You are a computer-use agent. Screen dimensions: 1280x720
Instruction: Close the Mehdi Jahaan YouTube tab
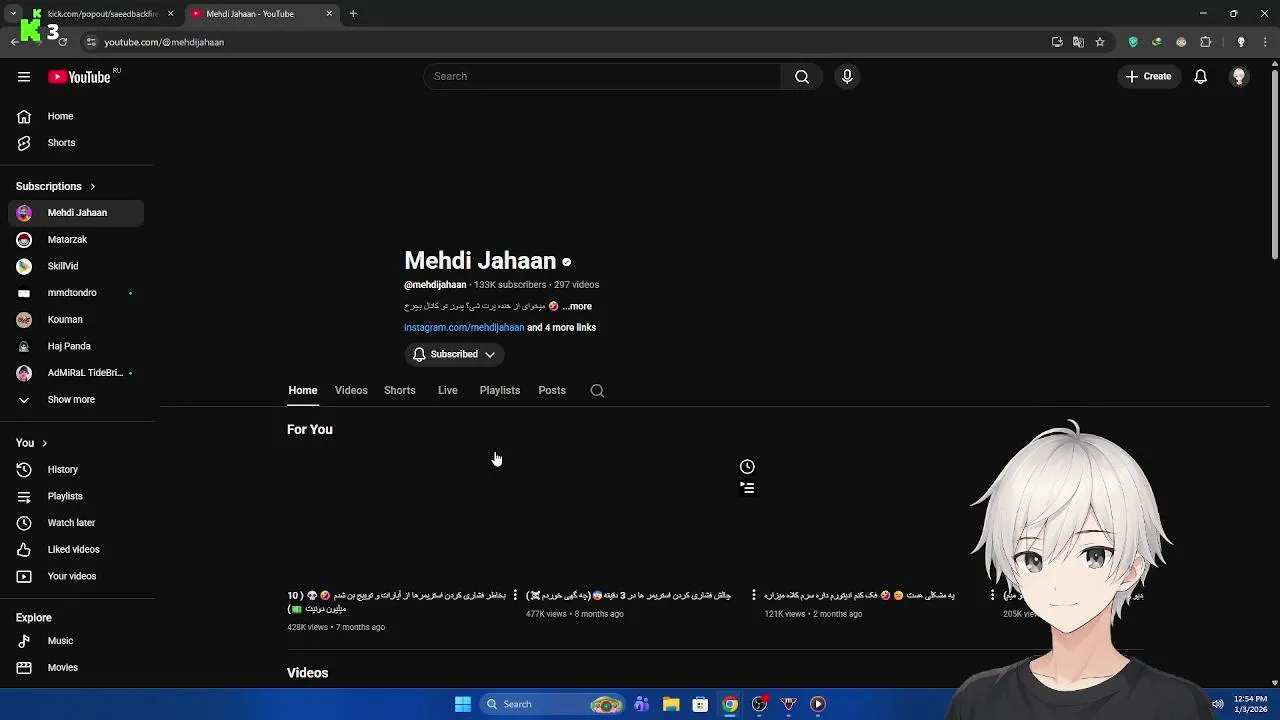point(329,14)
